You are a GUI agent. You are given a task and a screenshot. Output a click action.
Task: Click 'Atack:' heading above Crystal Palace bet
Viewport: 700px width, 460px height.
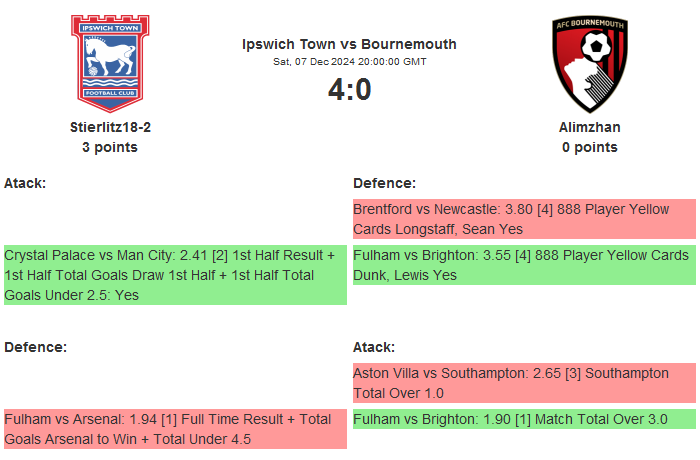pos(25,183)
